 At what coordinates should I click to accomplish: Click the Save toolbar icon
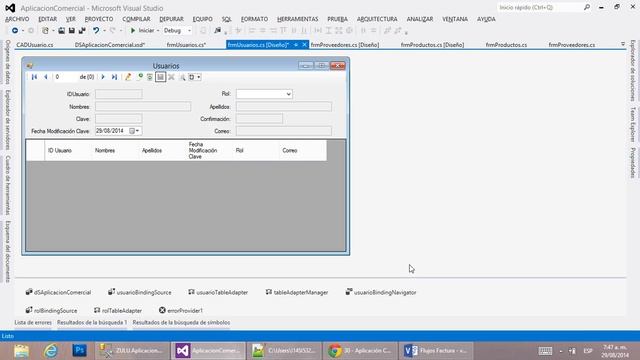[x=71, y=31]
